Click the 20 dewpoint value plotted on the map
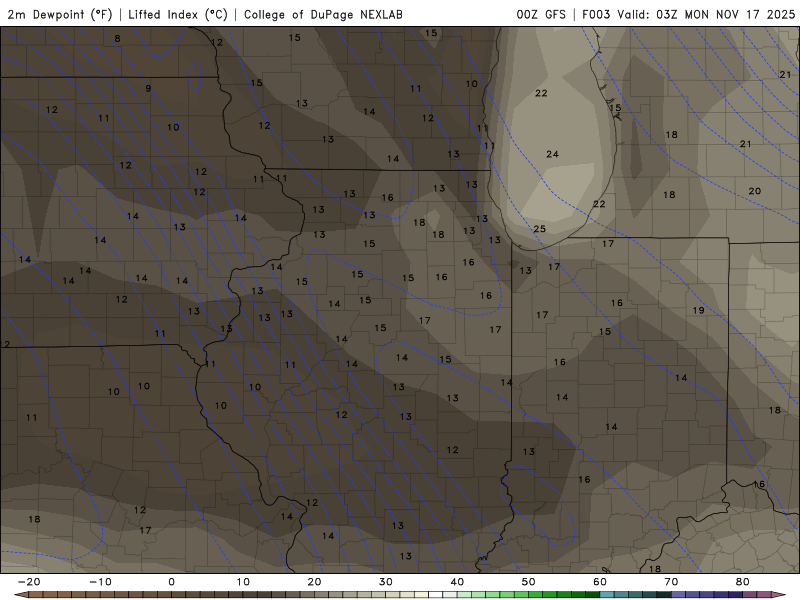This screenshot has width=800, height=600. tap(755, 191)
